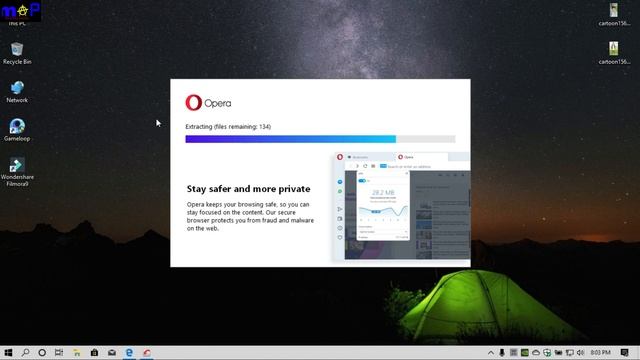Open the Windows Start menu

8,353
